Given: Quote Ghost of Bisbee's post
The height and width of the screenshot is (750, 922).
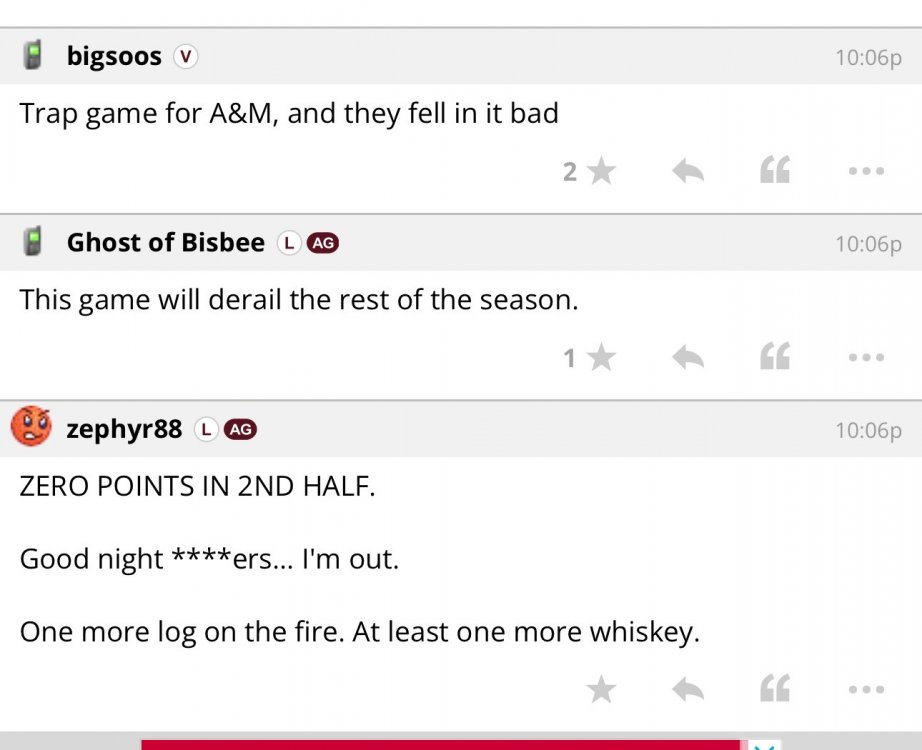Looking at the screenshot, I should tap(775, 358).
